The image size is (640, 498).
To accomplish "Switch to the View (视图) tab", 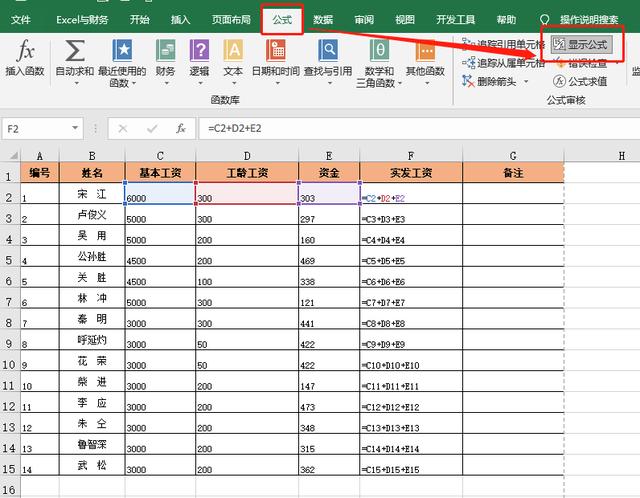I will pyautogui.click(x=405, y=20).
